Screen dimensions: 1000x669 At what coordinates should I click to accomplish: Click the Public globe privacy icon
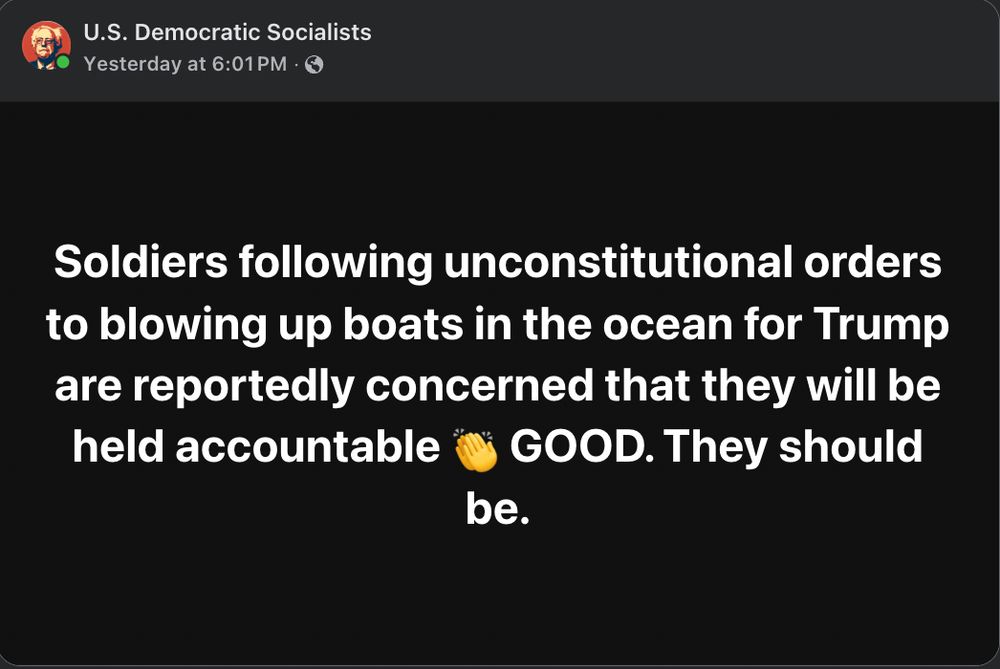(x=314, y=64)
